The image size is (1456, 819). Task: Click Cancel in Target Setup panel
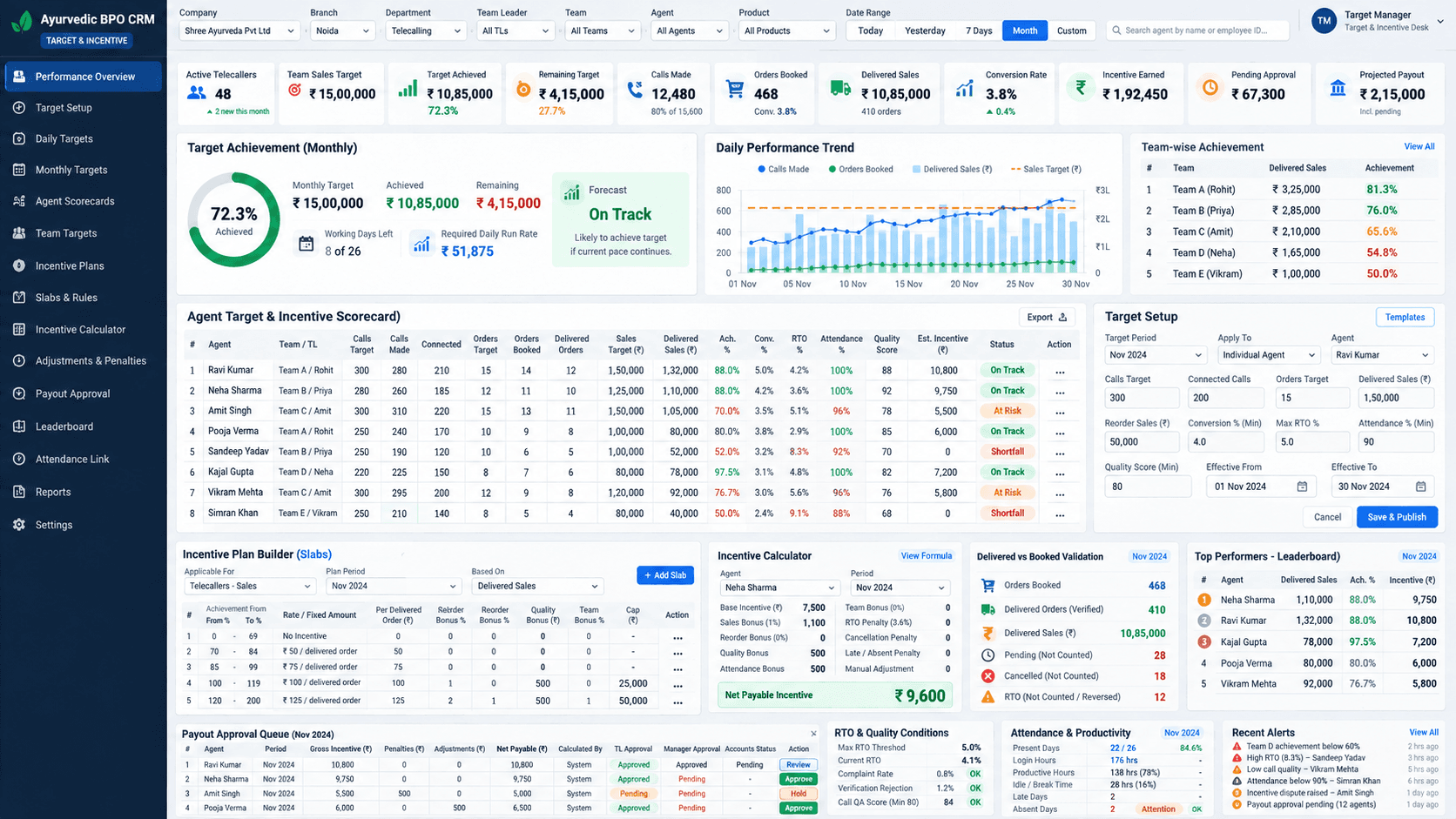1327,517
